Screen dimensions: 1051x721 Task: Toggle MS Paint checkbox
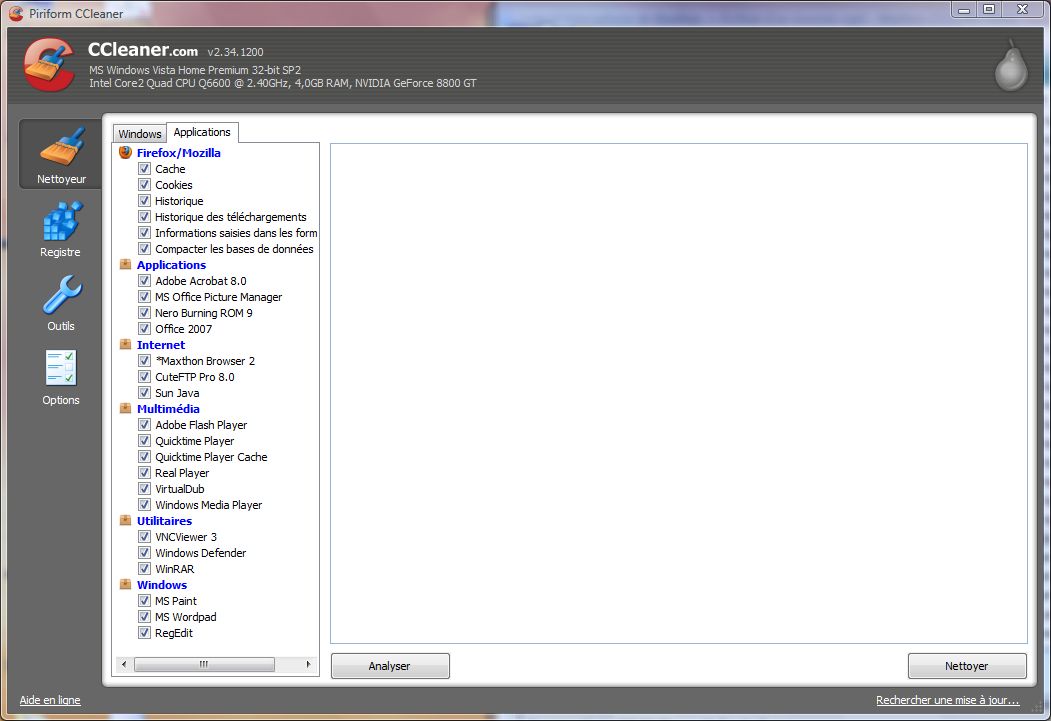[x=144, y=600]
